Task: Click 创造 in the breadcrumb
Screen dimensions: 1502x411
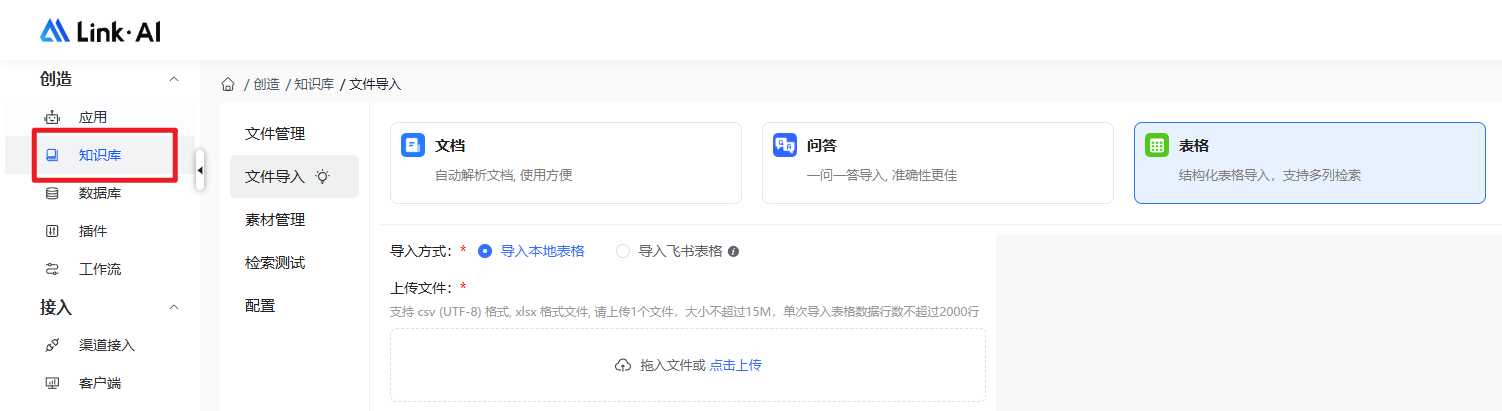Action: pos(266,85)
